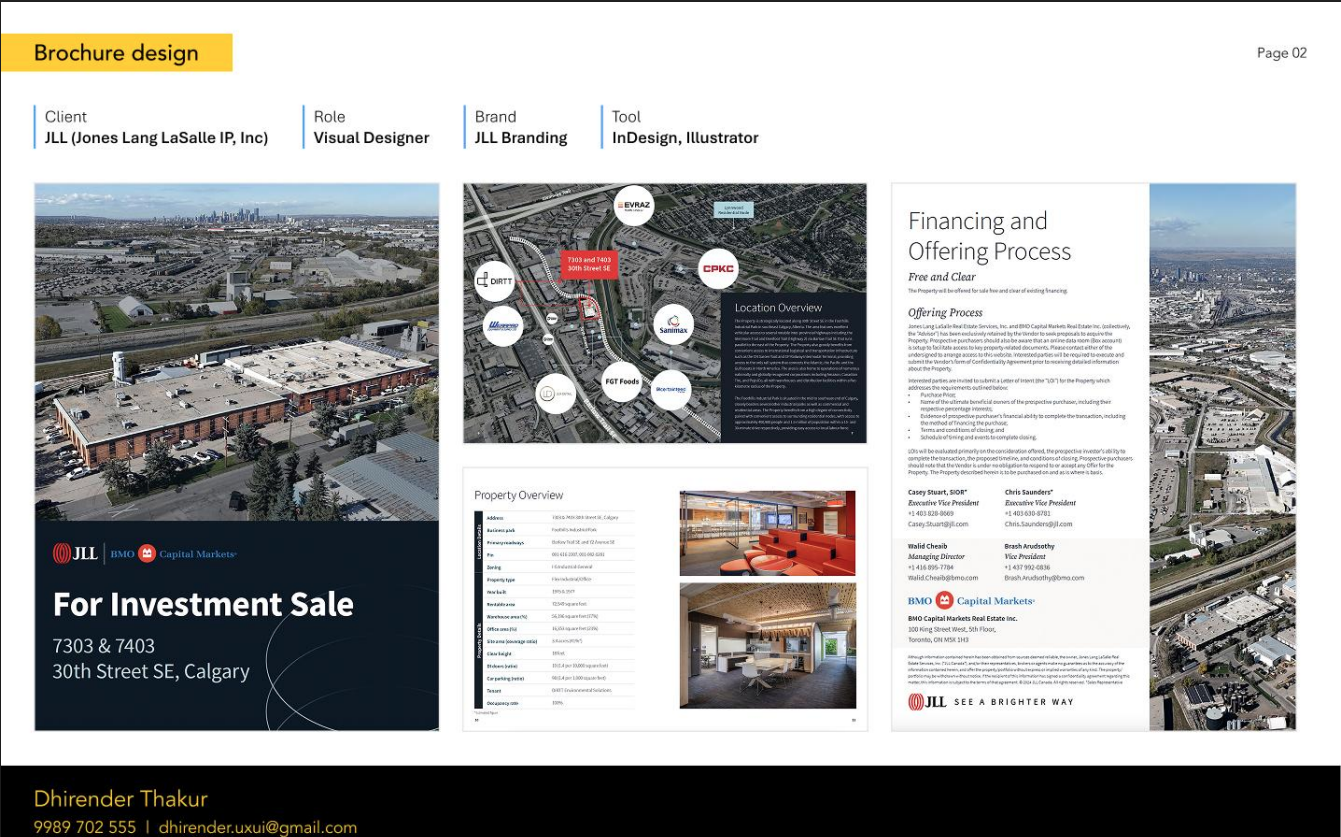The width and height of the screenshot is (1341, 837).
Task: Click Walid Cheaib contact name
Action: (928, 546)
